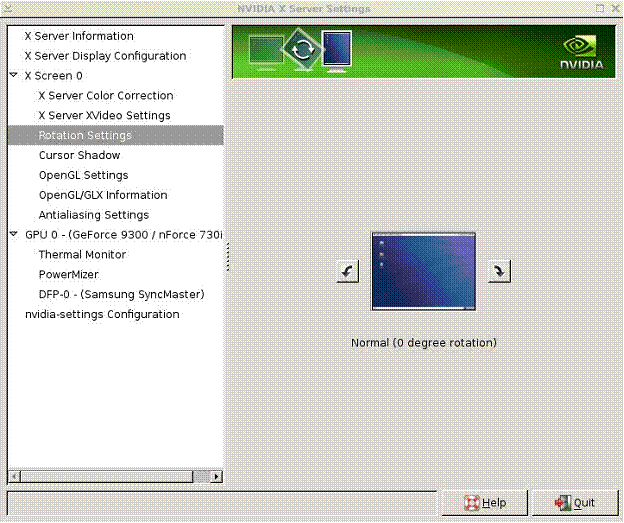The image size is (624, 523).
Task: Collapse the X Screen 0 tree node
Action: click(14, 75)
